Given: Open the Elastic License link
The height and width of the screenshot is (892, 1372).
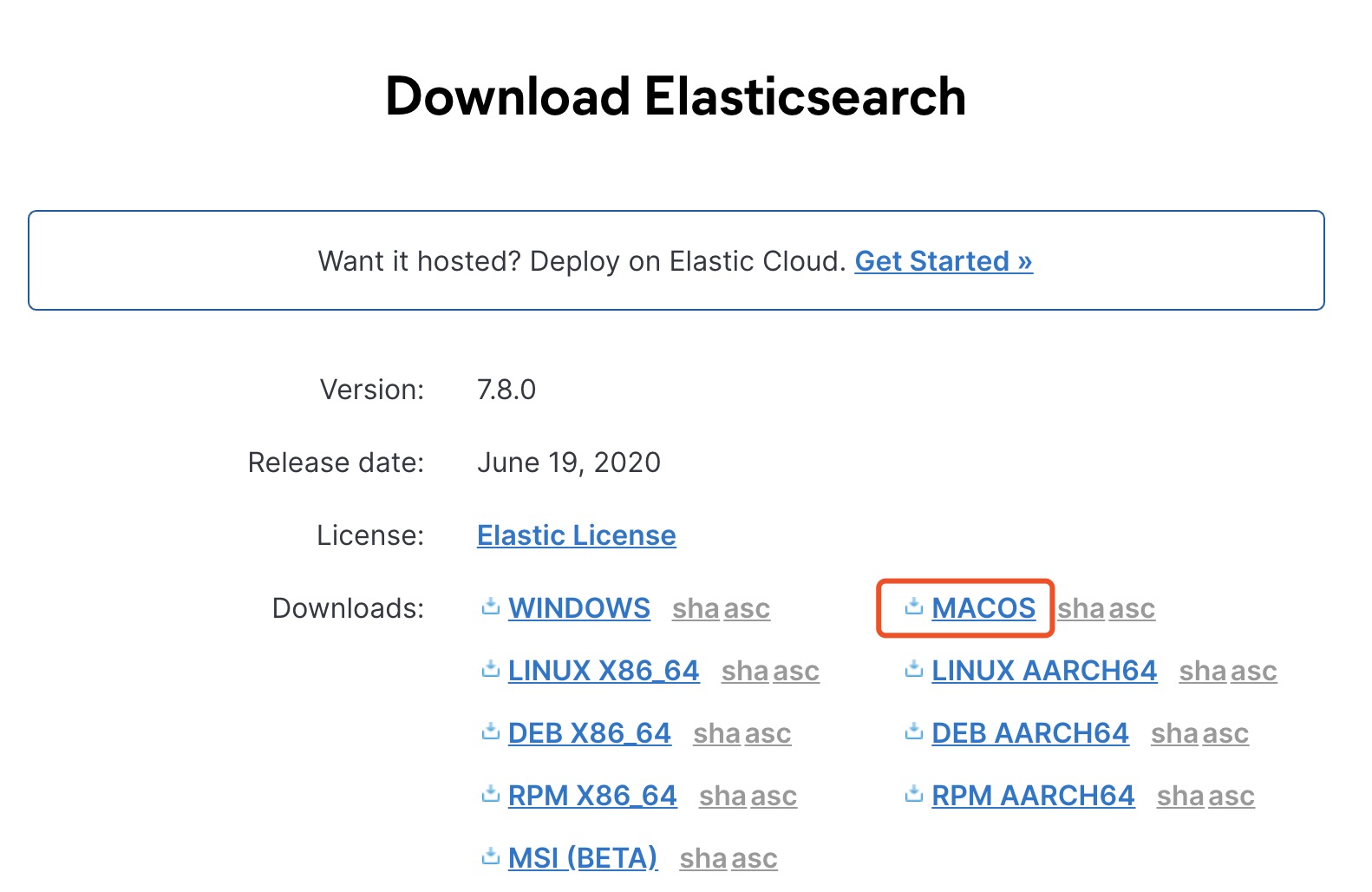Looking at the screenshot, I should 576,535.
